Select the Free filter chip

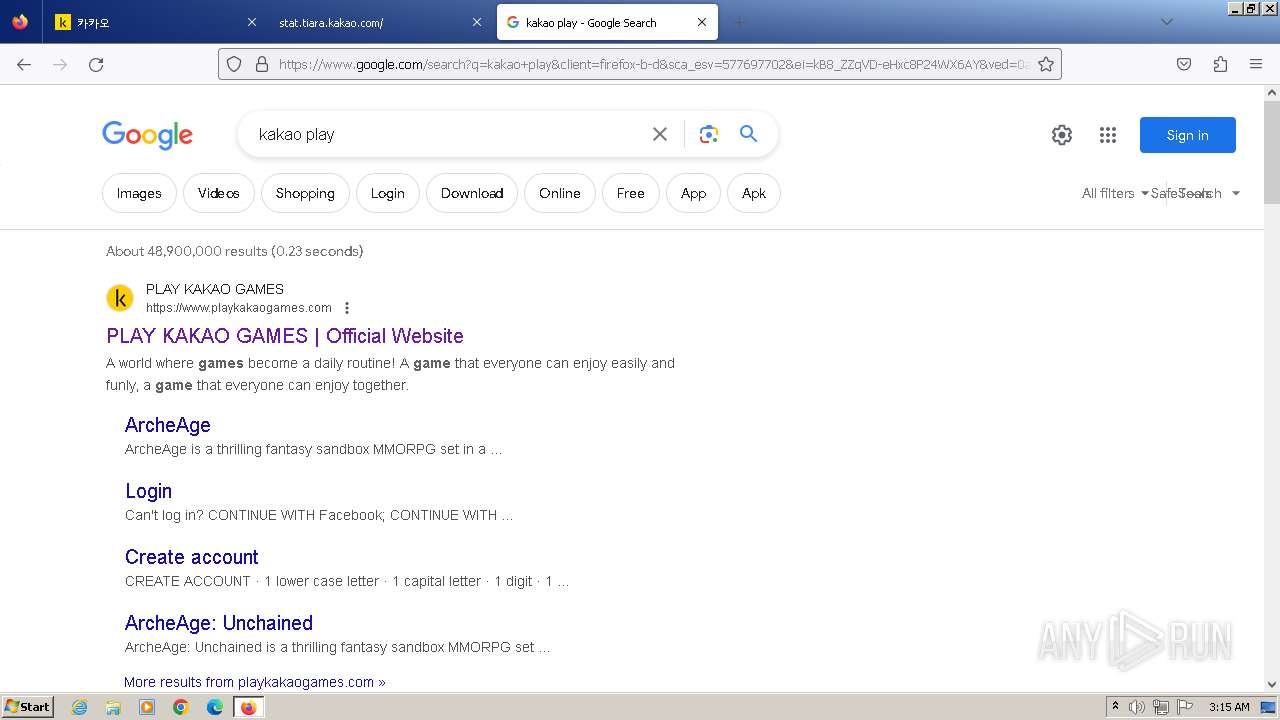[630, 193]
